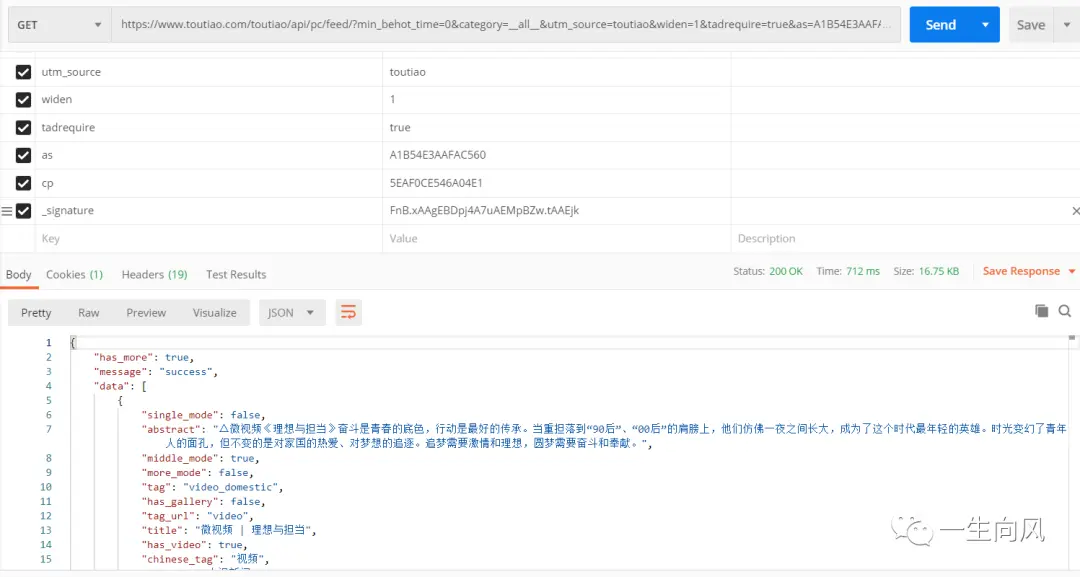Uncheck the tadrequire parameter
1080x577 pixels.
click(x=23, y=127)
